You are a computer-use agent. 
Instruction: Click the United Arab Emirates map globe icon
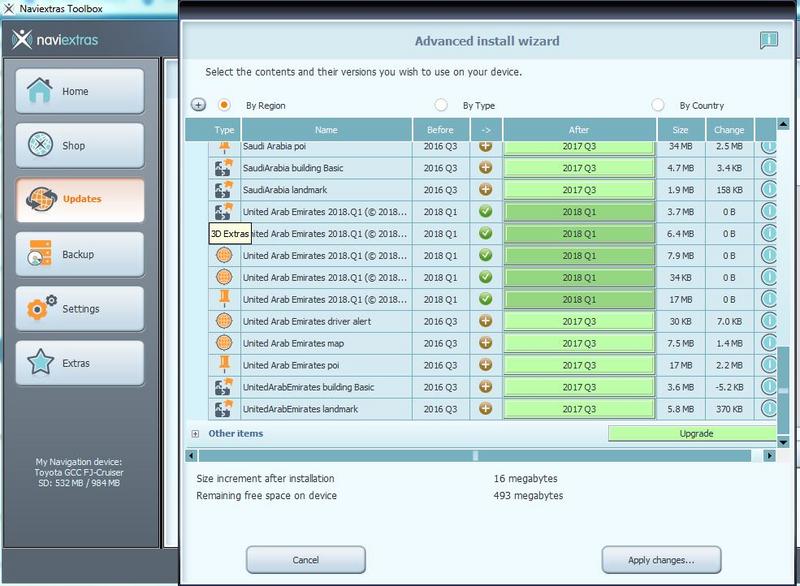tap(224, 343)
